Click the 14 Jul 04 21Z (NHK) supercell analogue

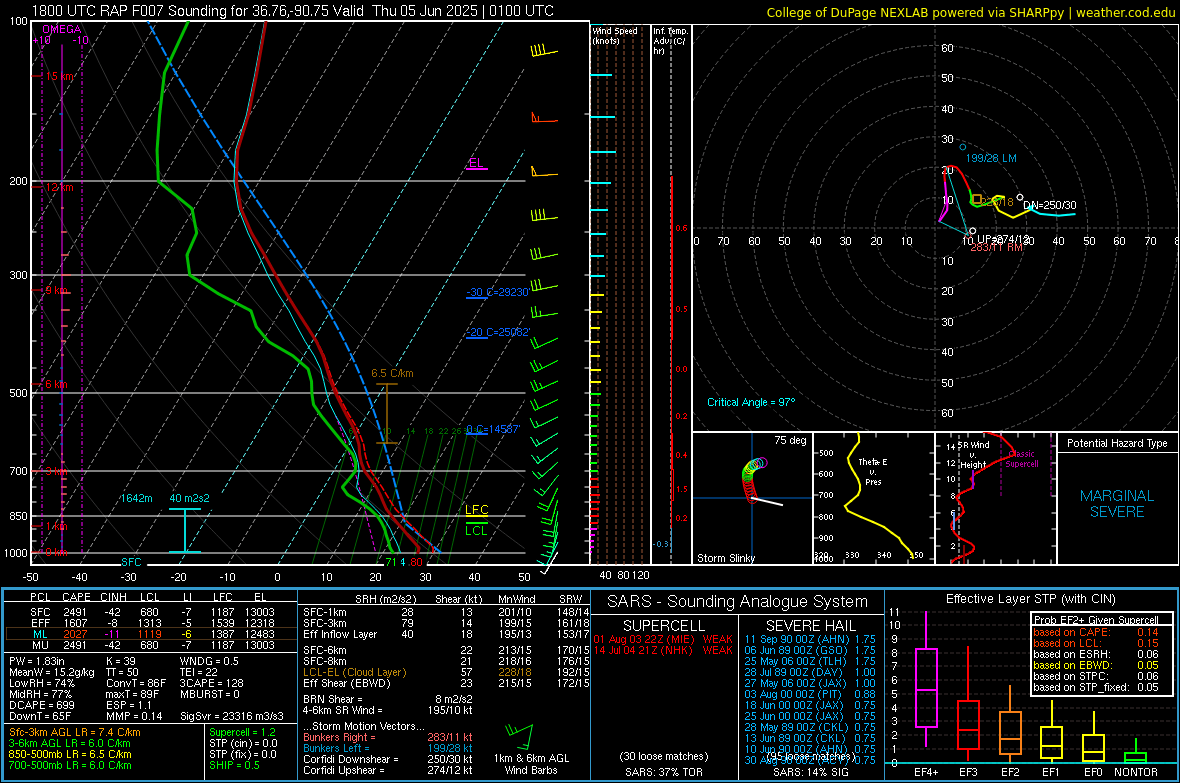(x=663, y=650)
